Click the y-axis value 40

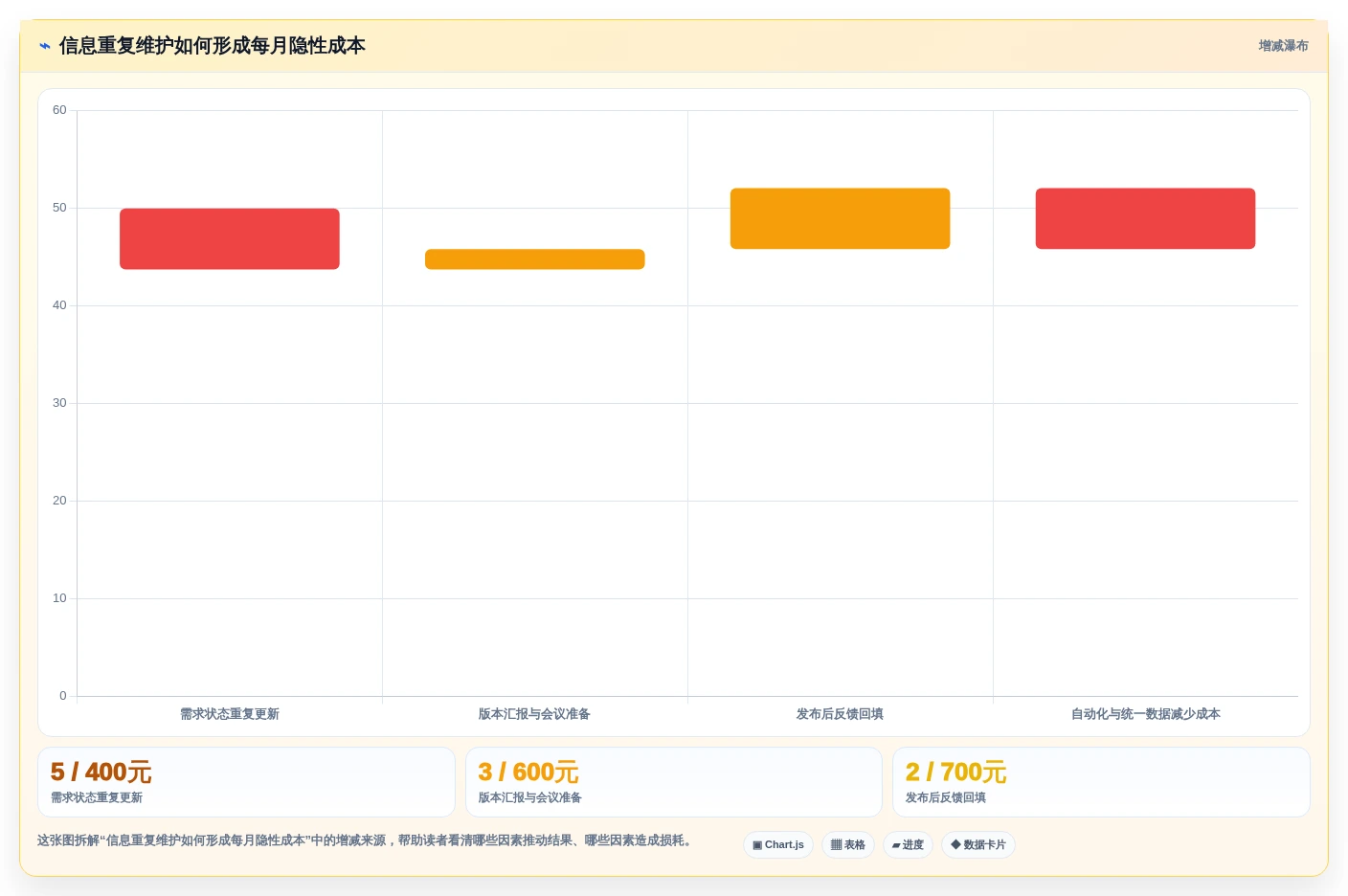[x=59, y=305]
